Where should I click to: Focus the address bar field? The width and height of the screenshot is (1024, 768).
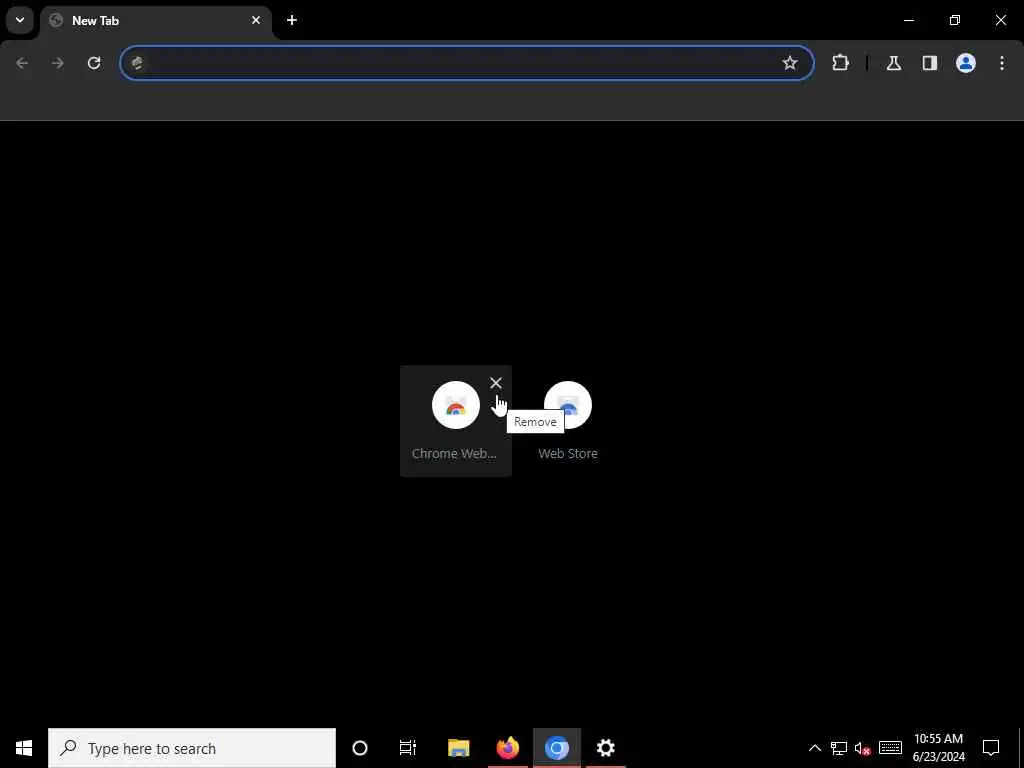(467, 63)
